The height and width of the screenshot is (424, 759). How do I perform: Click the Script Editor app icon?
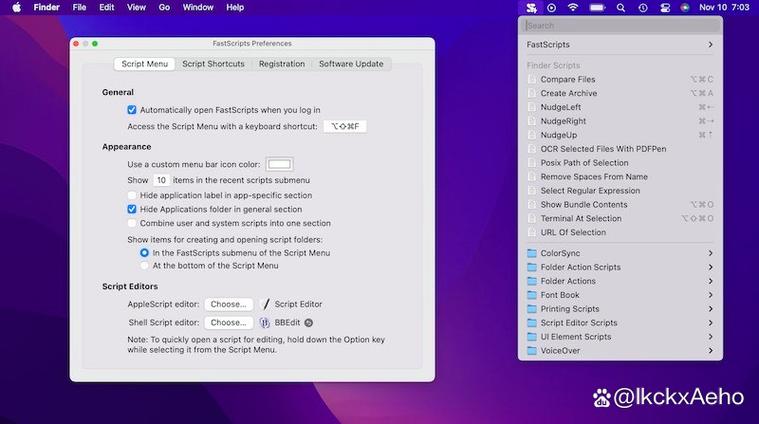point(265,304)
